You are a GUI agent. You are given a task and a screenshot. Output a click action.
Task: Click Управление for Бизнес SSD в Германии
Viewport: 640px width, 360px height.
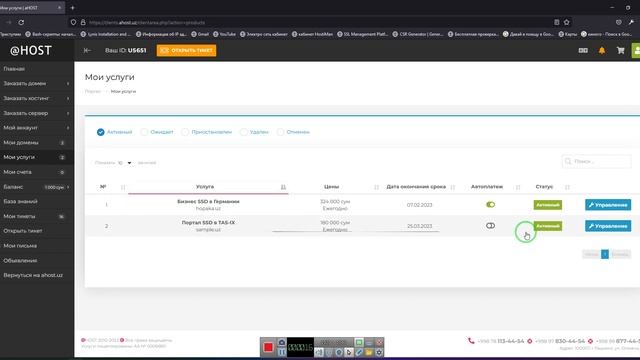[x=608, y=204]
